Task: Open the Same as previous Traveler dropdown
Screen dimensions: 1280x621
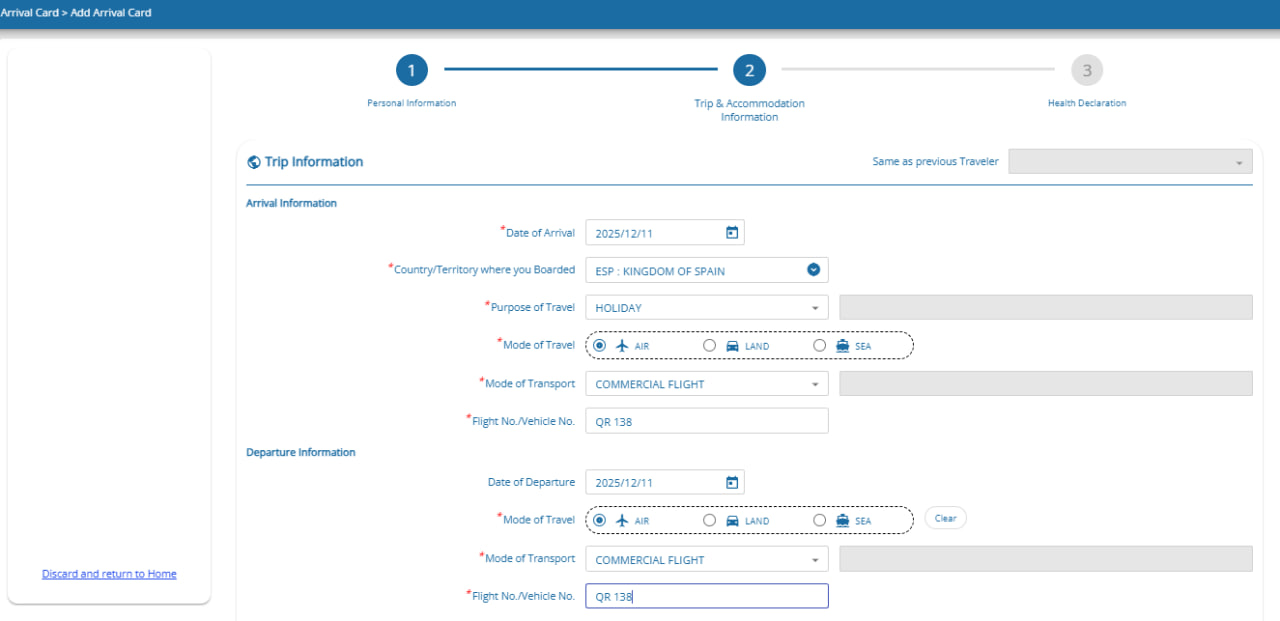Action: point(1129,162)
